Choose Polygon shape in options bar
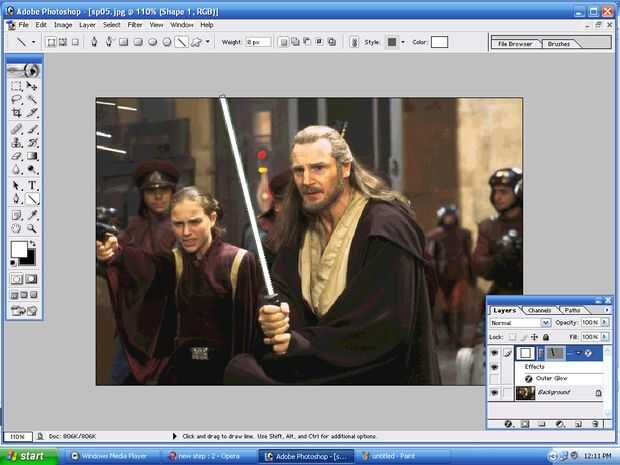The image size is (620, 465). coord(167,42)
